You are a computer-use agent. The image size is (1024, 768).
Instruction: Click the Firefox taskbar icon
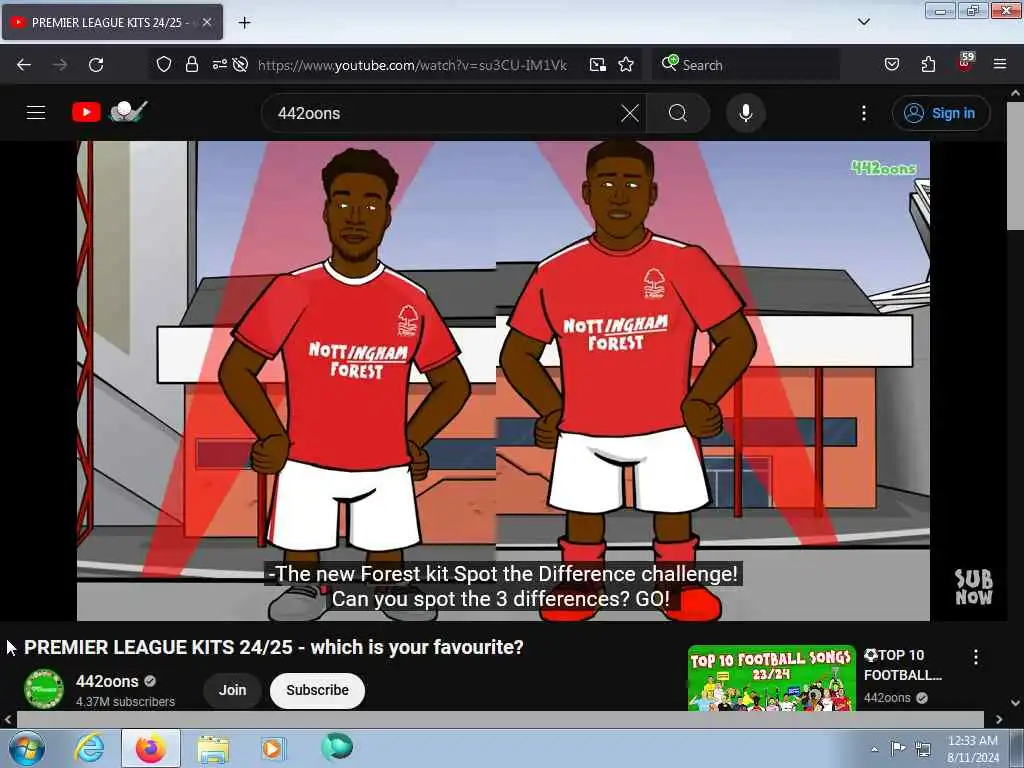tap(151, 748)
